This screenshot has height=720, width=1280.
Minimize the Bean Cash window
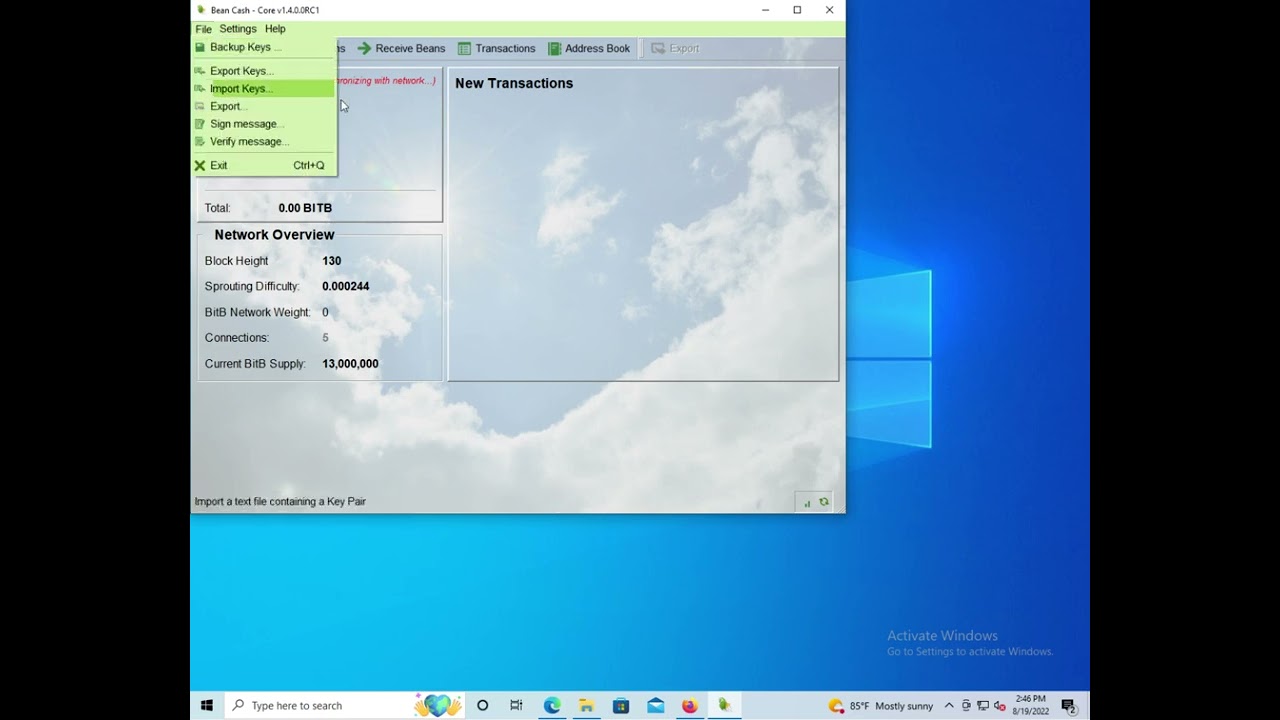click(765, 10)
